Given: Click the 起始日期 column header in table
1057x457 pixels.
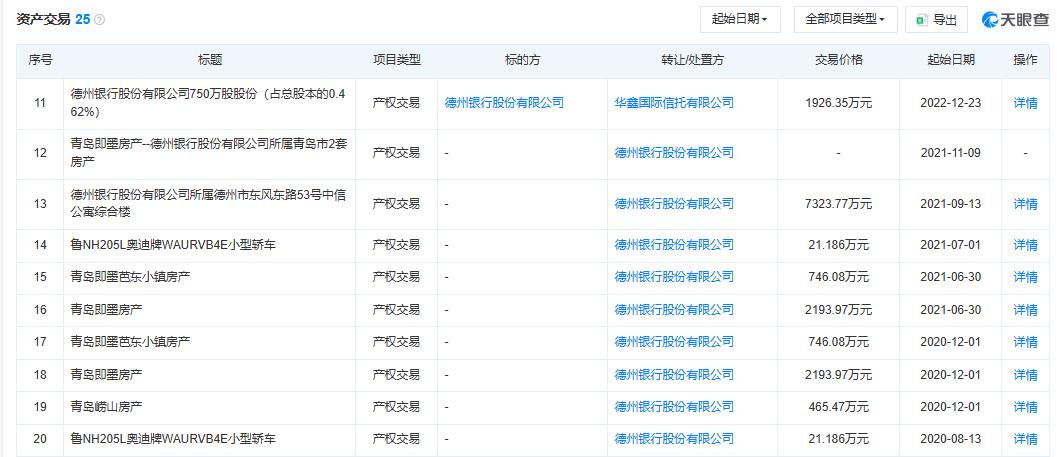Looking at the screenshot, I should [x=950, y=60].
